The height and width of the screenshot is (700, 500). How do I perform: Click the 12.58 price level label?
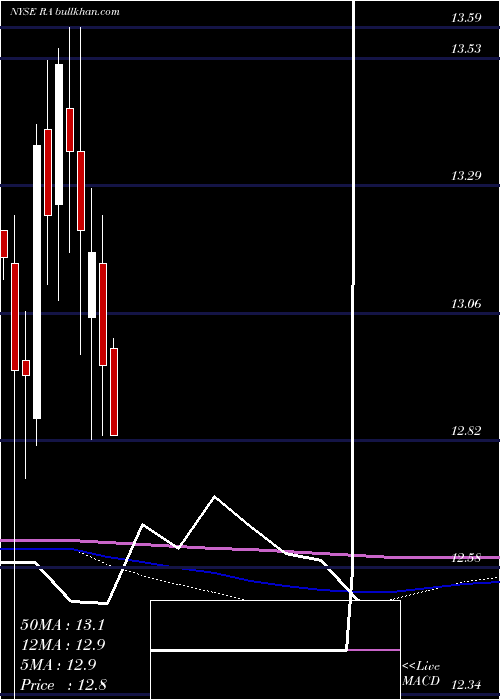tap(466, 558)
